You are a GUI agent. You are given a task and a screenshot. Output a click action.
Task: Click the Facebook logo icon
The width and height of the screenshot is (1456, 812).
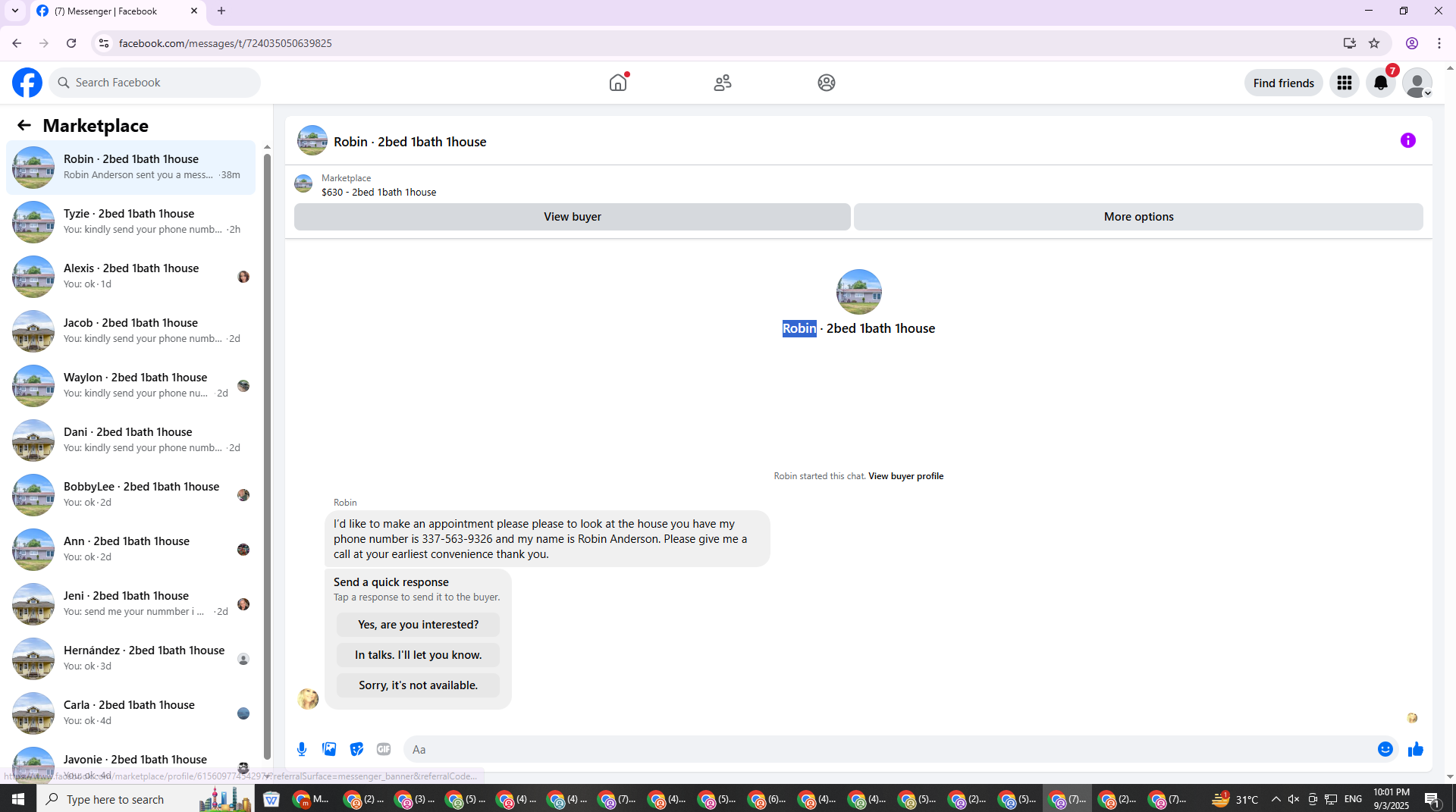point(27,83)
